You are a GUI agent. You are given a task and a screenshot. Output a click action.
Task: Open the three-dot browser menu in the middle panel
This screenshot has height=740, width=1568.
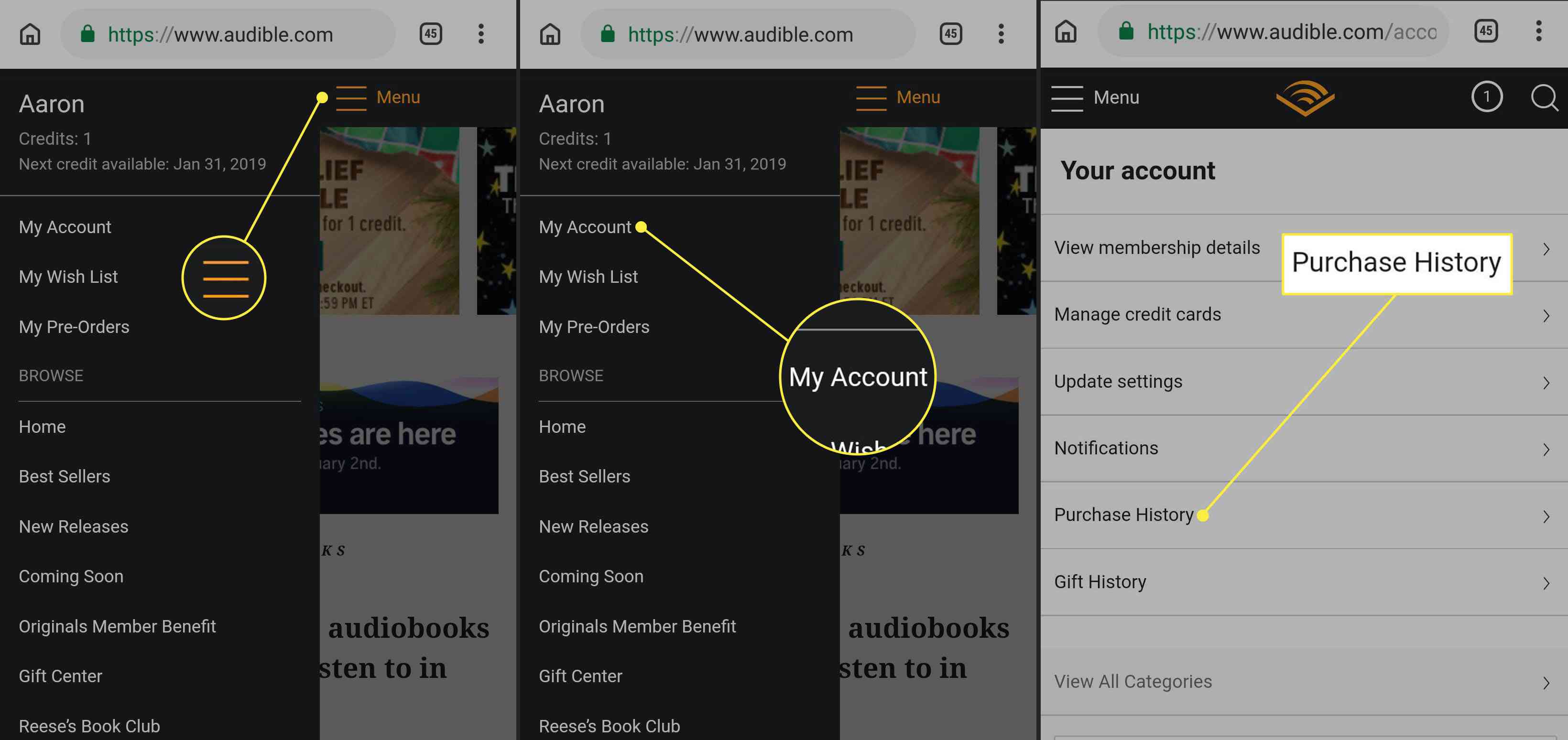[1001, 33]
